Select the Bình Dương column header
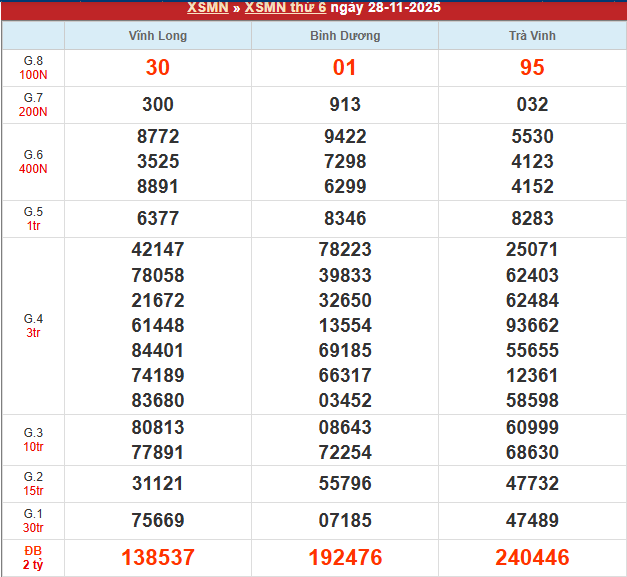The image size is (627, 577). coord(345,36)
